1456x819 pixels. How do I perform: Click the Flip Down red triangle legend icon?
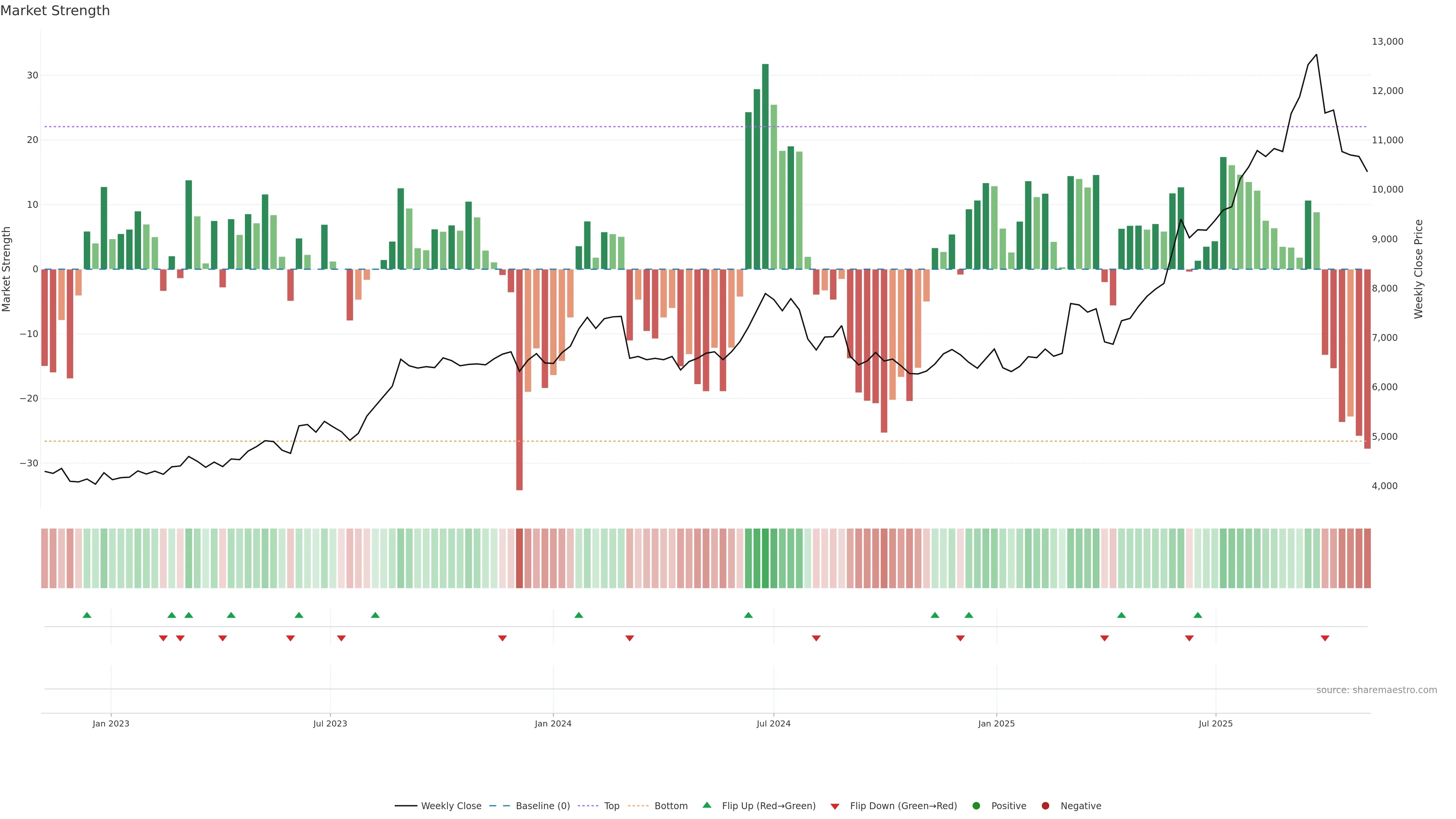point(835,806)
